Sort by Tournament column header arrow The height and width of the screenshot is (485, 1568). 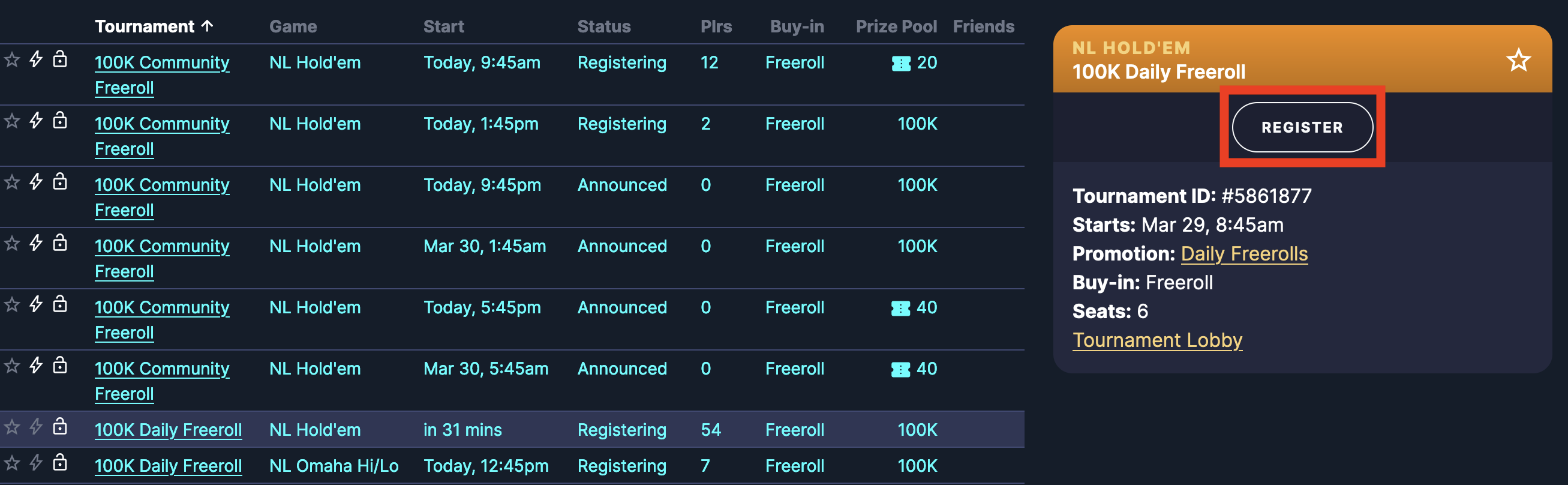(x=208, y=26)
